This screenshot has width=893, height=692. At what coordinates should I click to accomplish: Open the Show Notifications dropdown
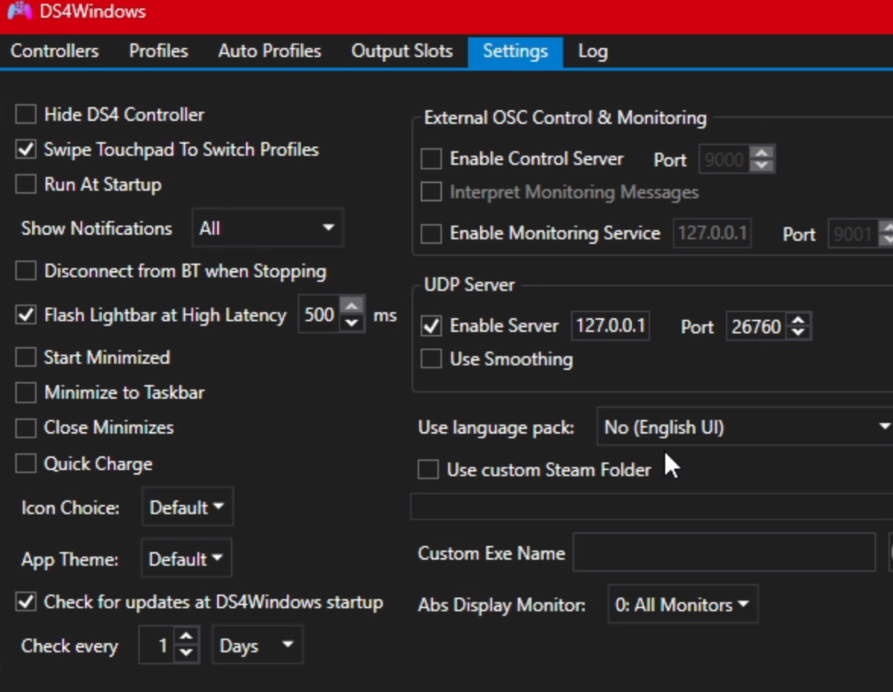point(268,228)
